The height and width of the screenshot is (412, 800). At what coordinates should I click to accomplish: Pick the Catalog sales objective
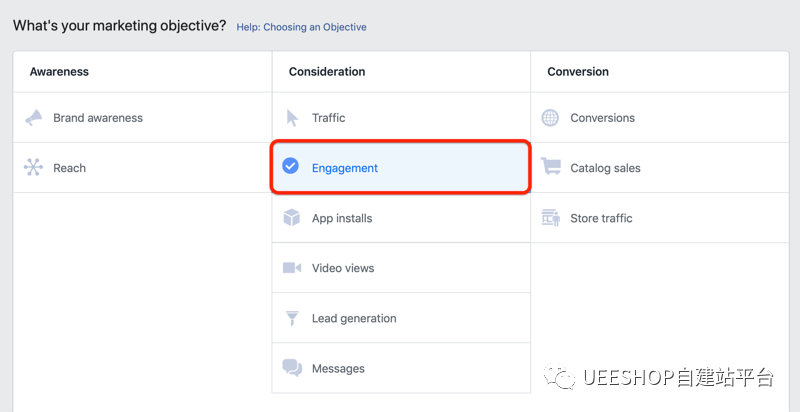(605, 168)
